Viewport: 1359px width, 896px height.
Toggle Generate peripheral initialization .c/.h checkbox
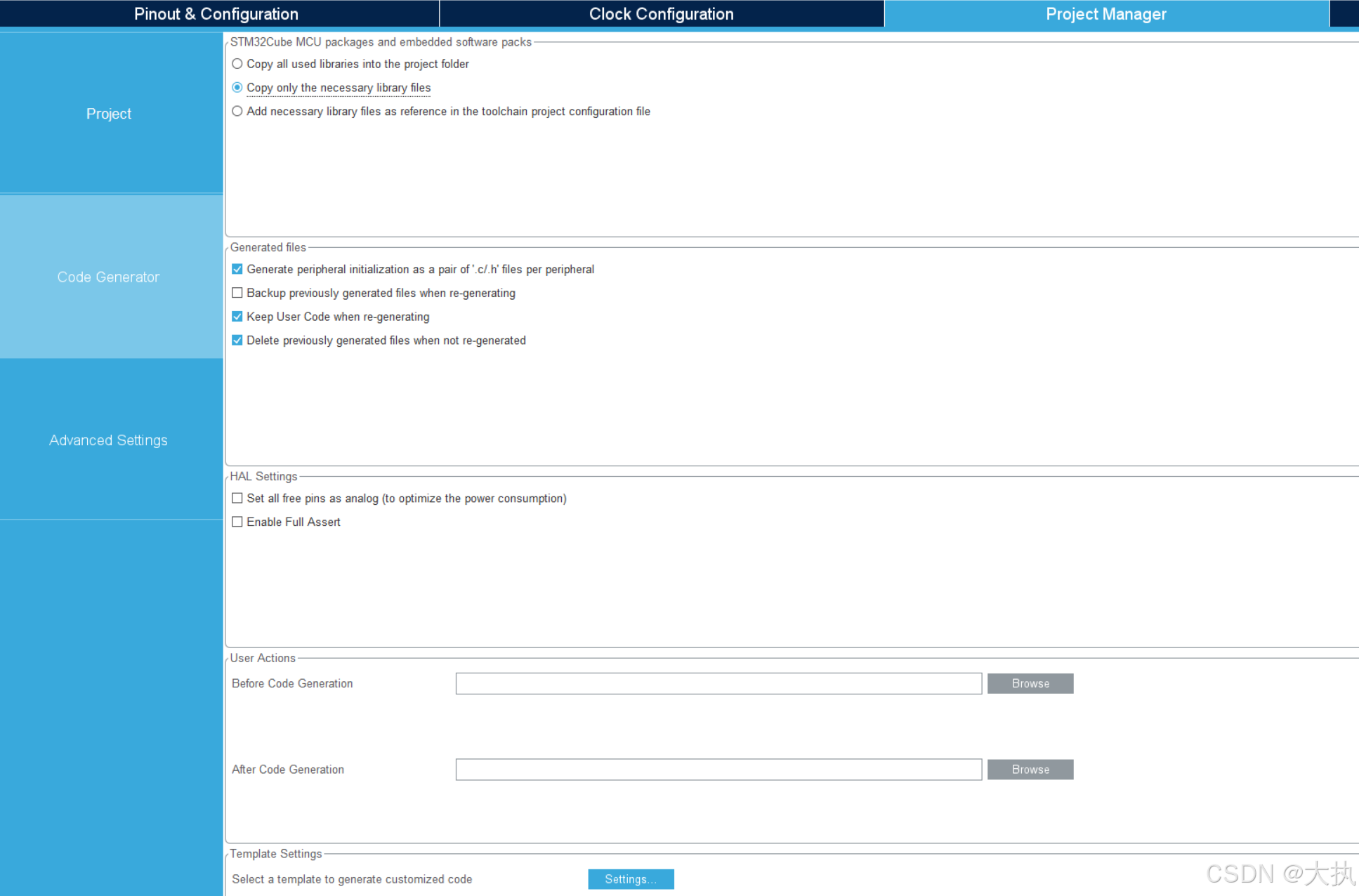(237, 269)
